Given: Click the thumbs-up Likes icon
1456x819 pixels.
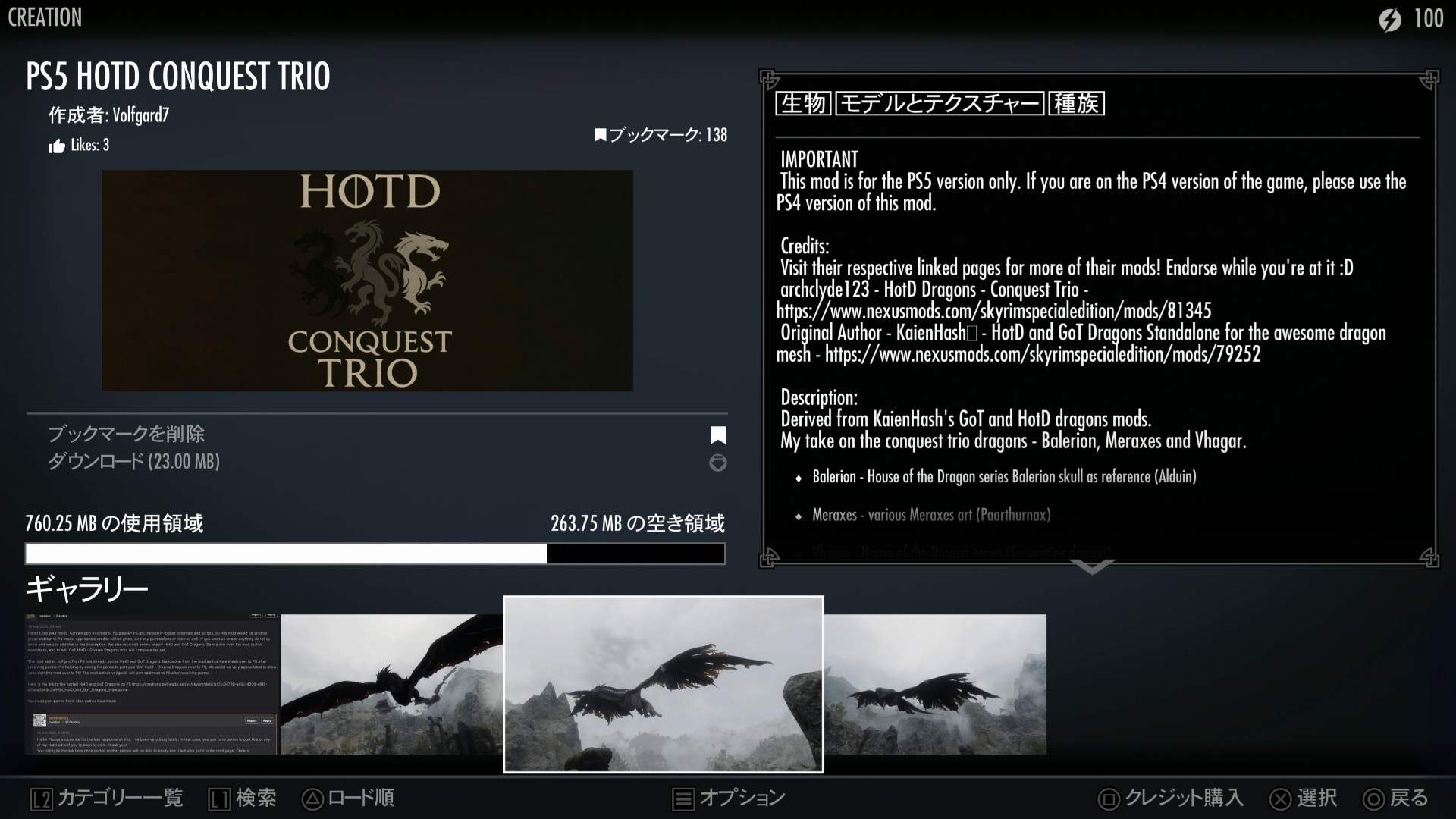Looking at the screenshot, I should pyautogui.click(x=57, y=146).
